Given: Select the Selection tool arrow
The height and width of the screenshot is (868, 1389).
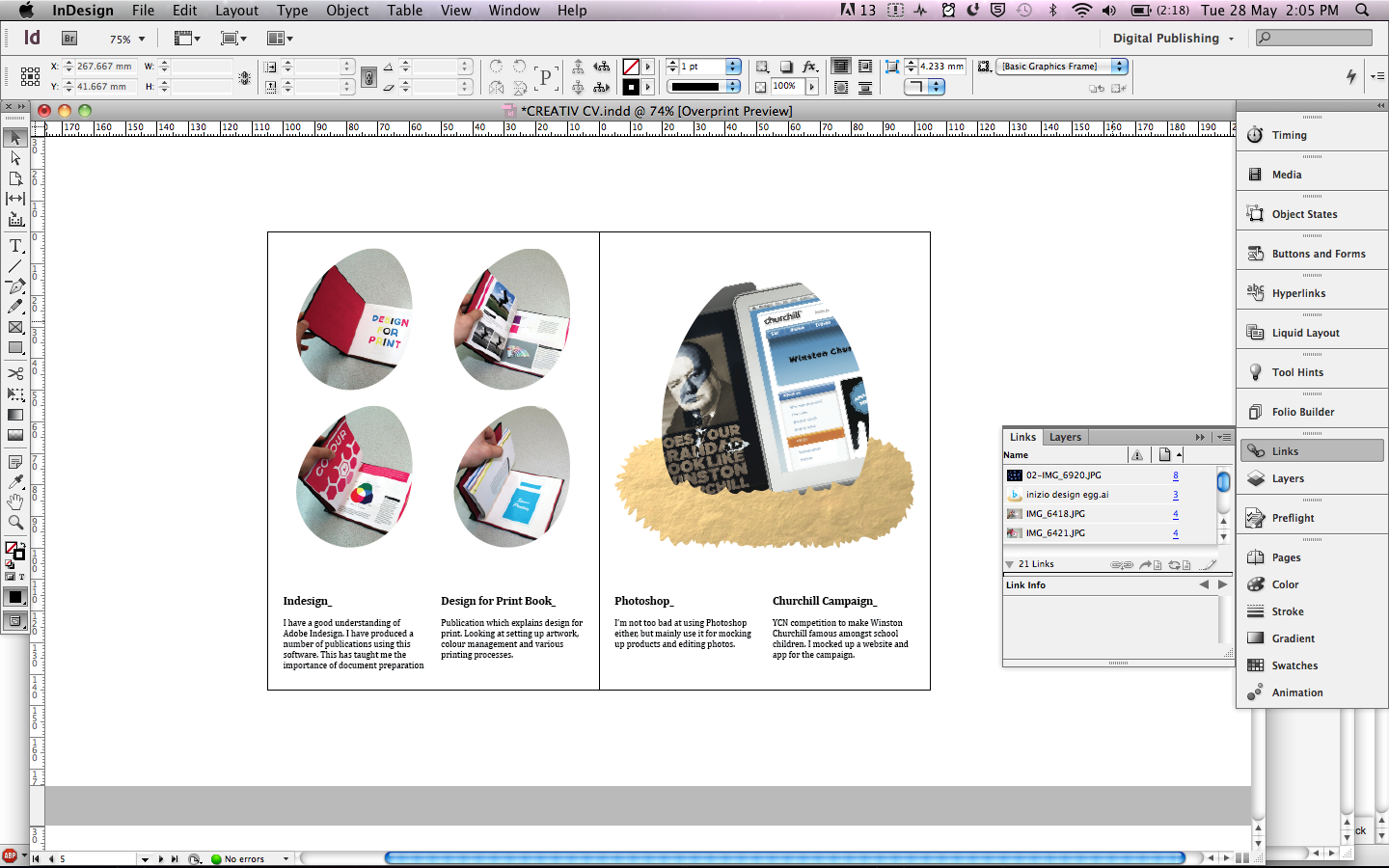Looking at the screenshot, I should click(15, 138).
